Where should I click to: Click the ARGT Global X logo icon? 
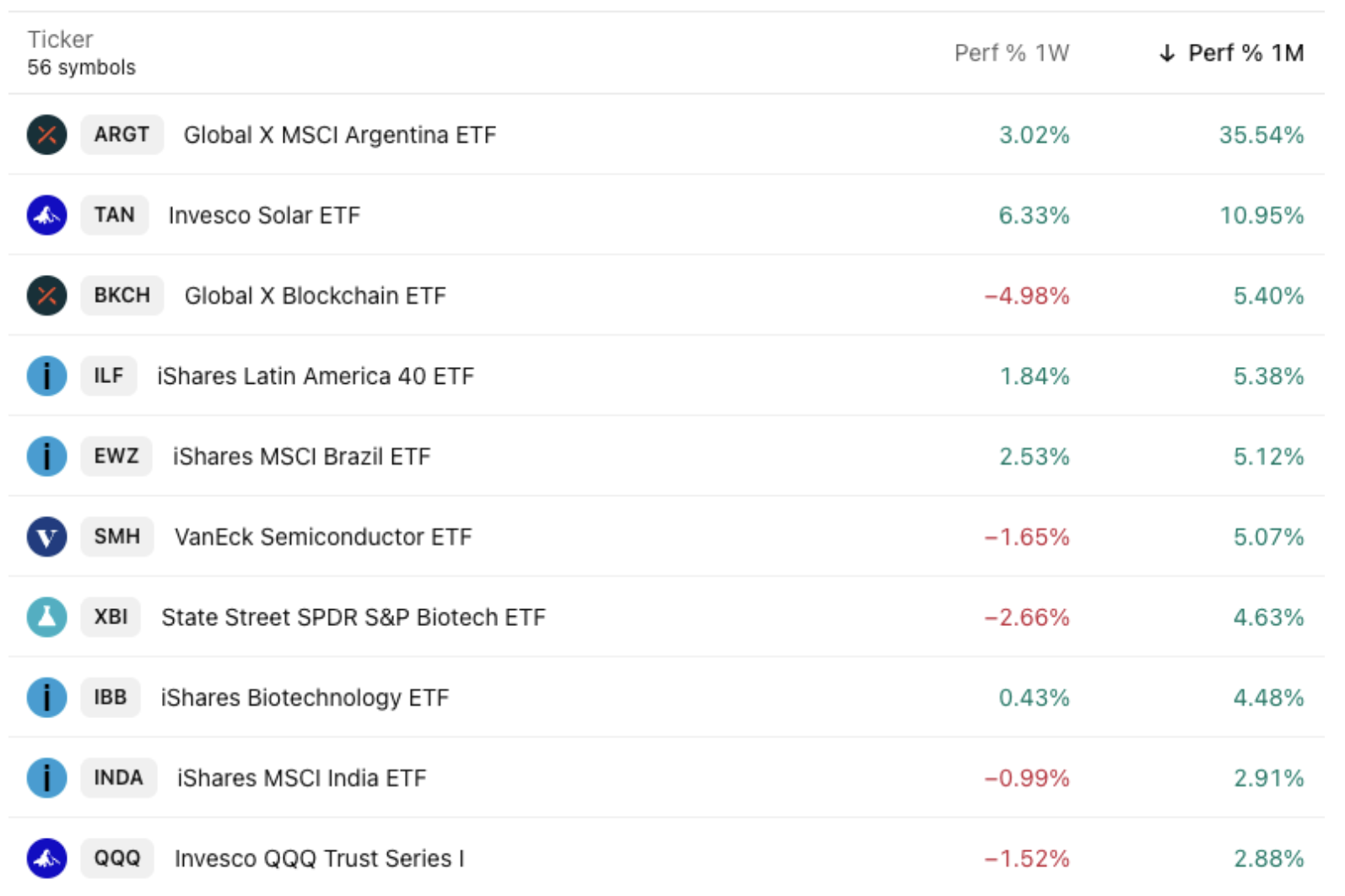click(x=46, y=135)
